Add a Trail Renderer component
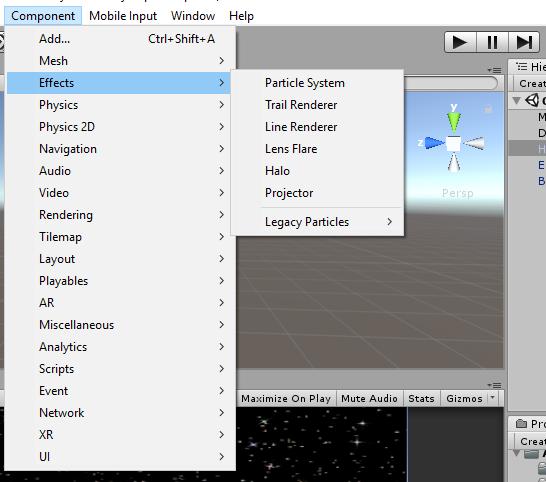This screenshot has height=482, width=546. point(318,105)
